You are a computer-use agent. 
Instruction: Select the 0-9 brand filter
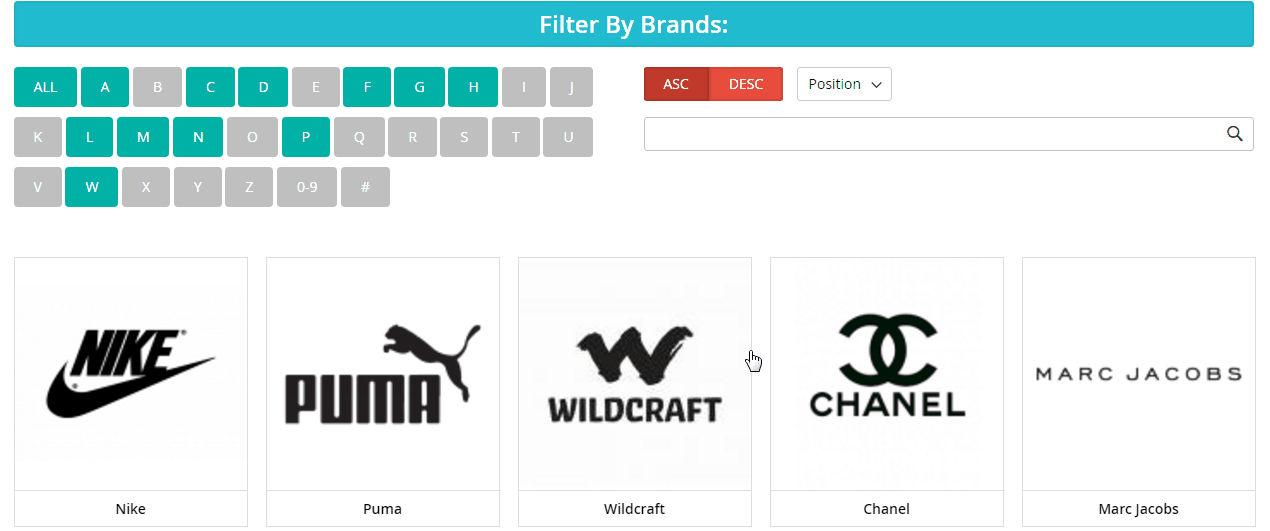307,187
